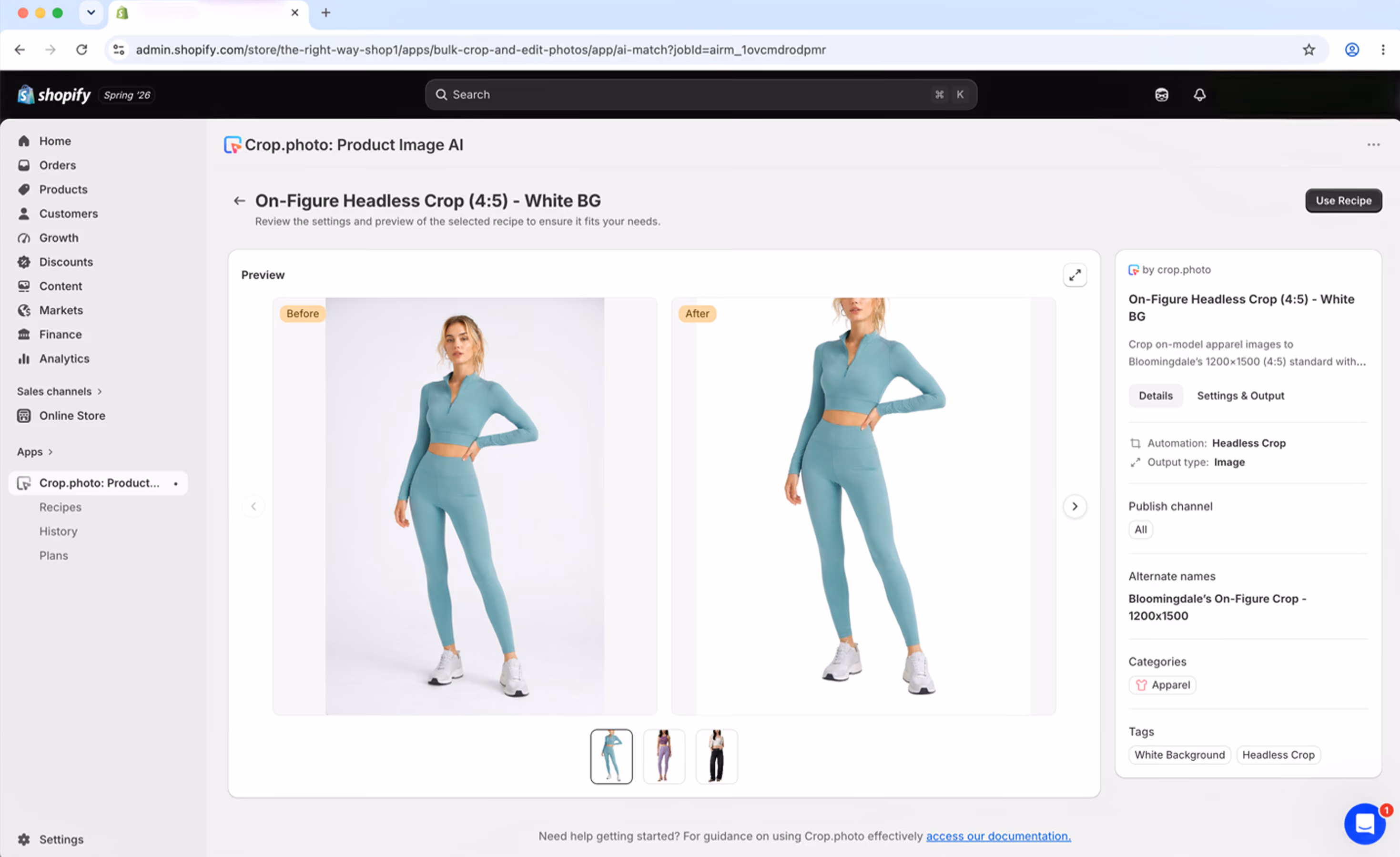Show the next preview image
1400x857 pixels.
[1075, 506]
